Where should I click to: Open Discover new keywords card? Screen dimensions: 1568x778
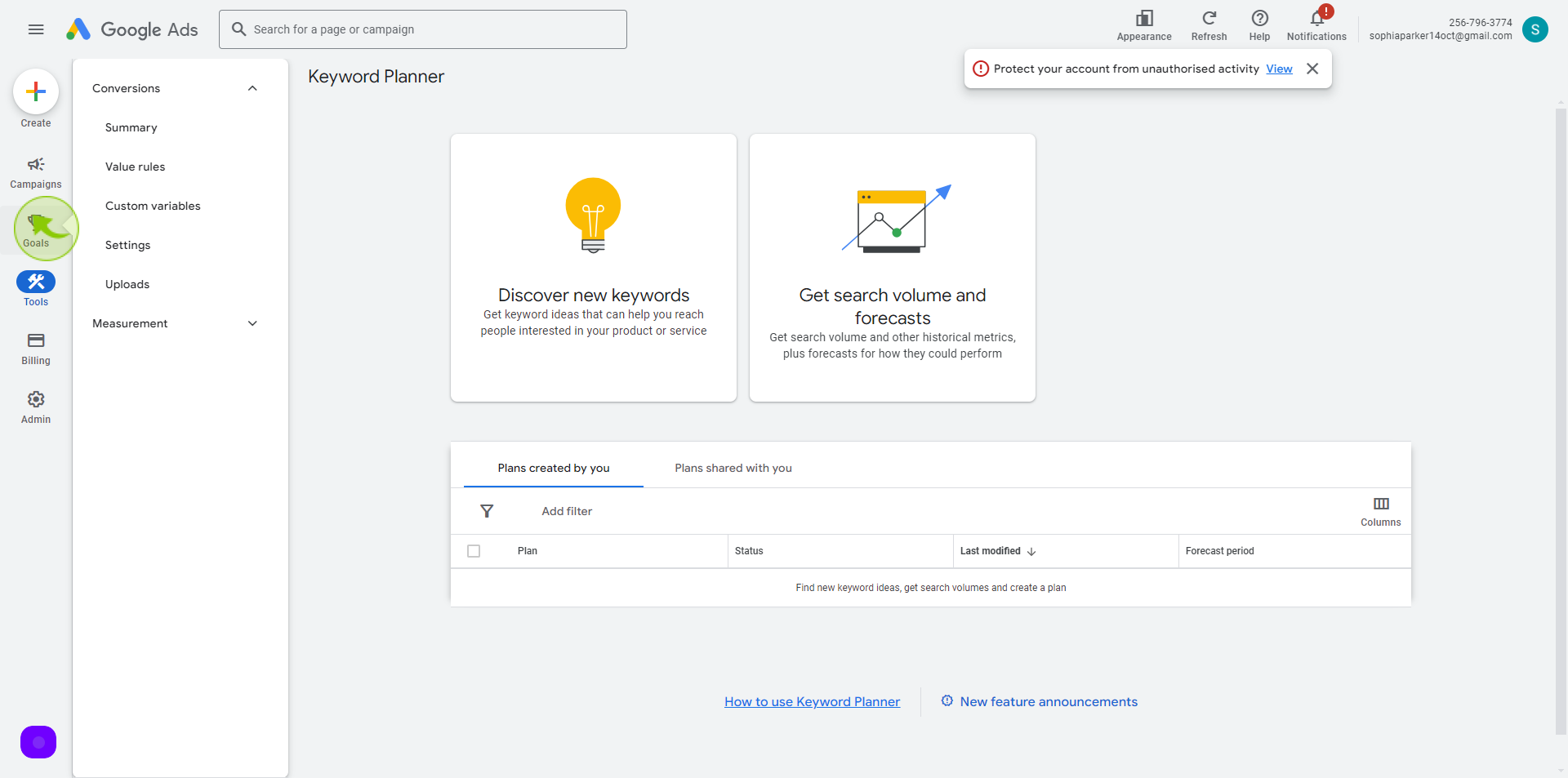594,268
